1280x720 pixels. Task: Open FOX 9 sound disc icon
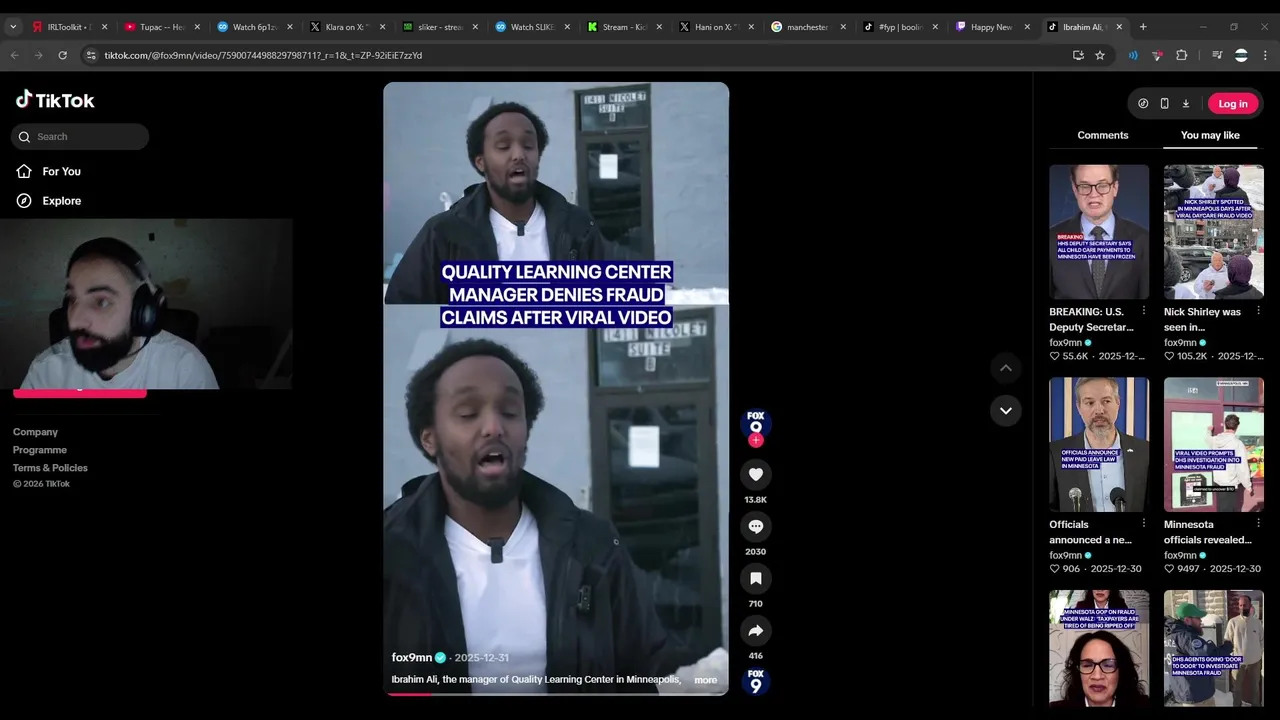point(756,681)
